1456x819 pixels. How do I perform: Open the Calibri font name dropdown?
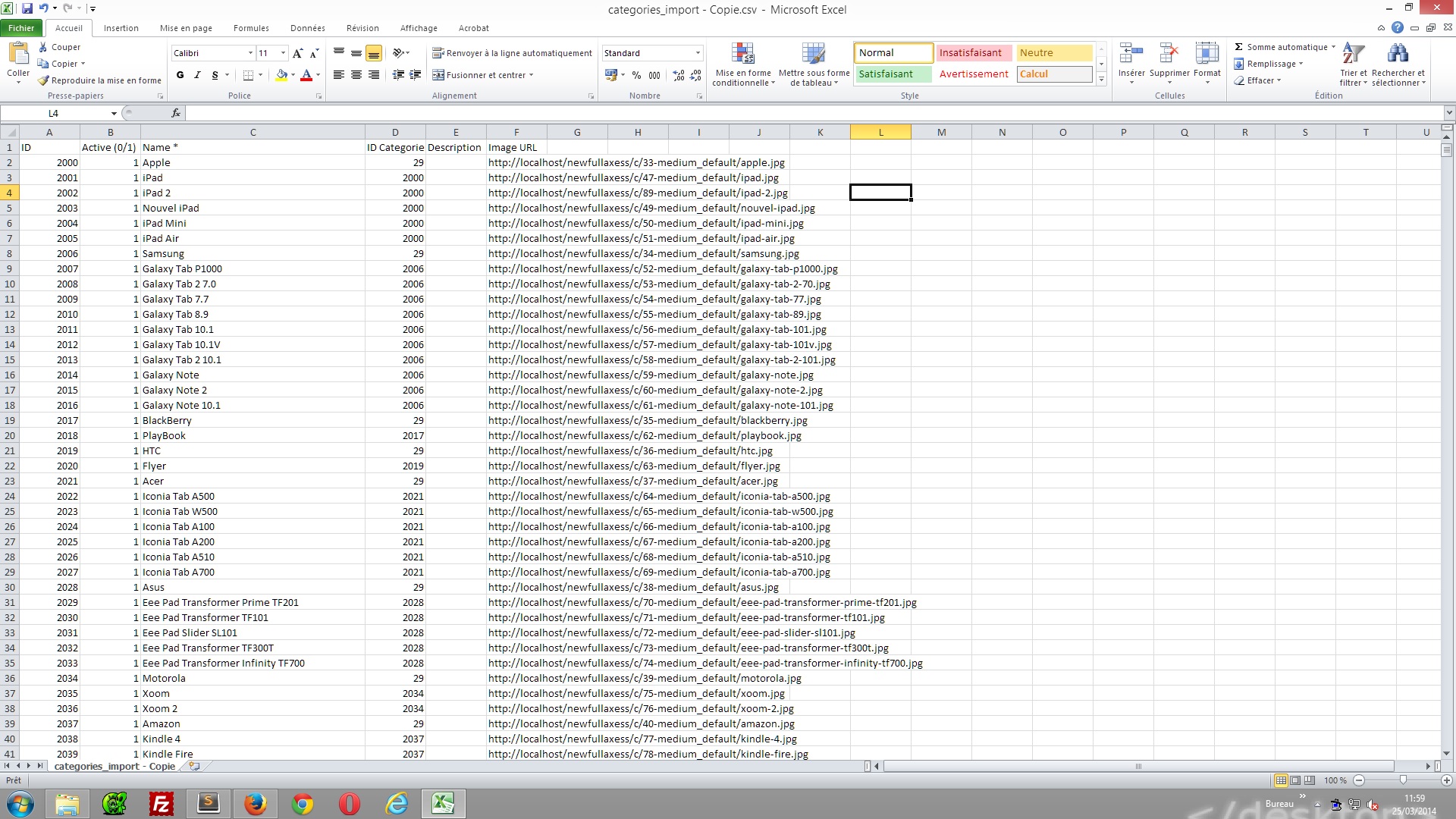coord(250,53)
